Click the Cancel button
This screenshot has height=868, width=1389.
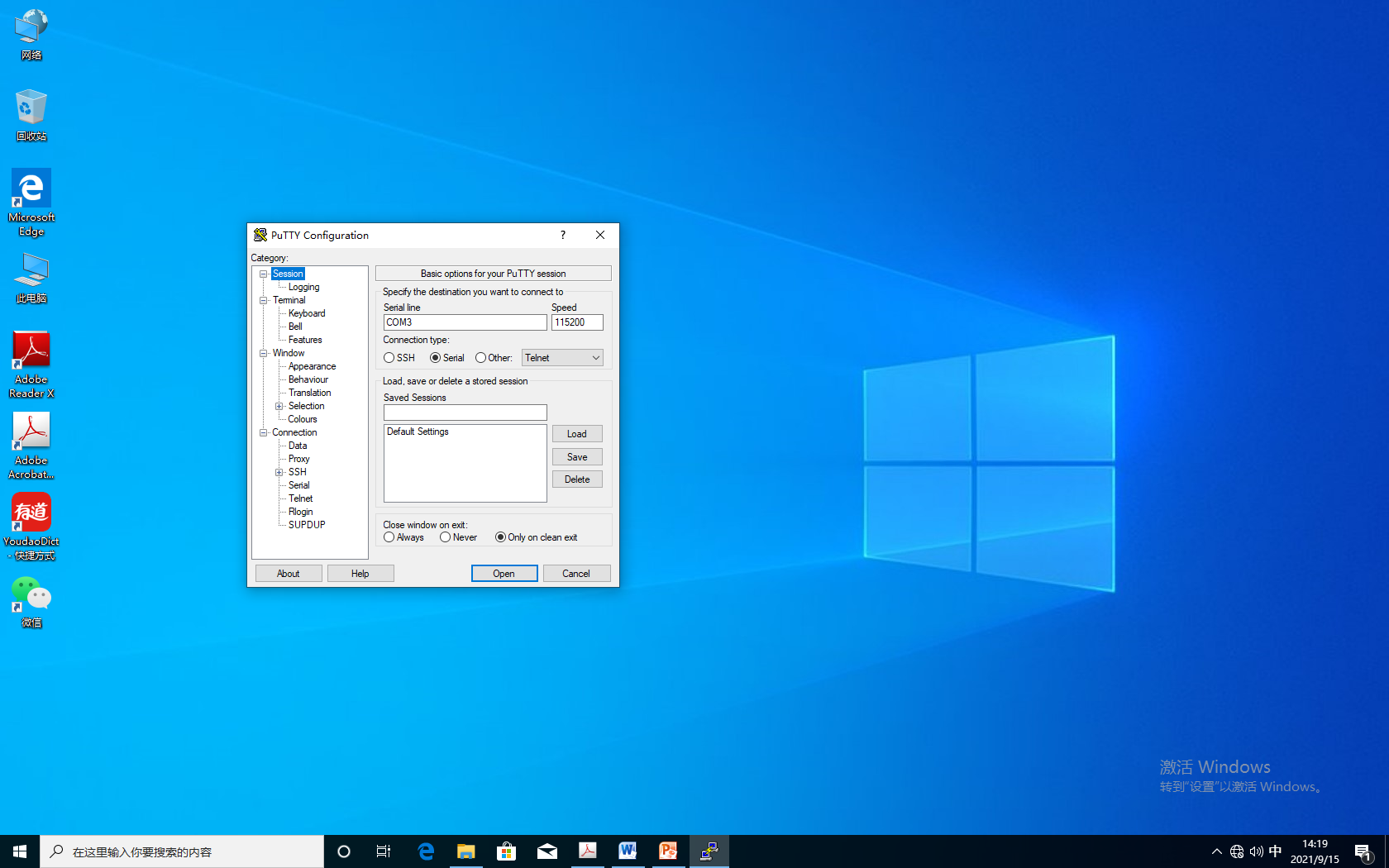pos(576,574)
